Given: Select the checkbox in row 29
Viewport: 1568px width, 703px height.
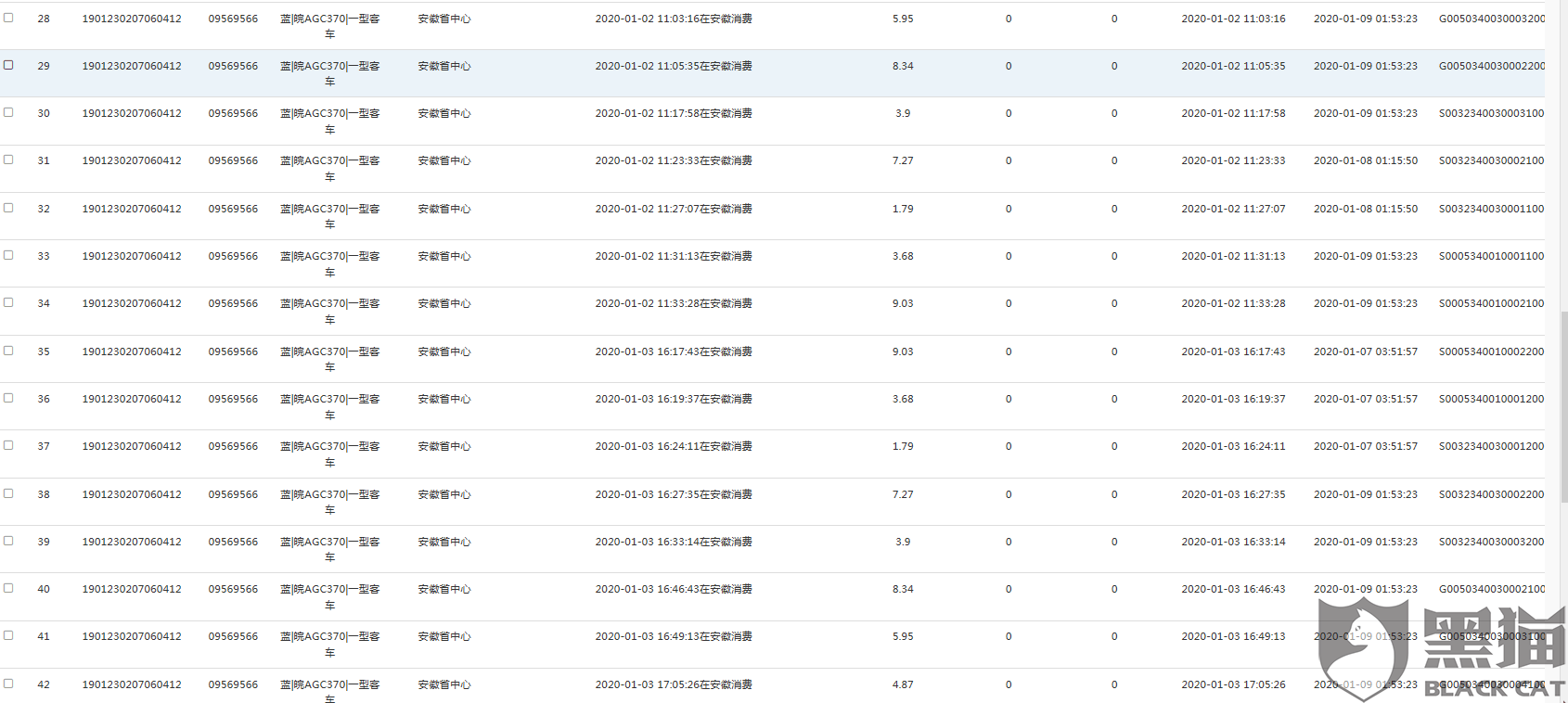Looking at the screenshot, I should [x=8, y=65].
